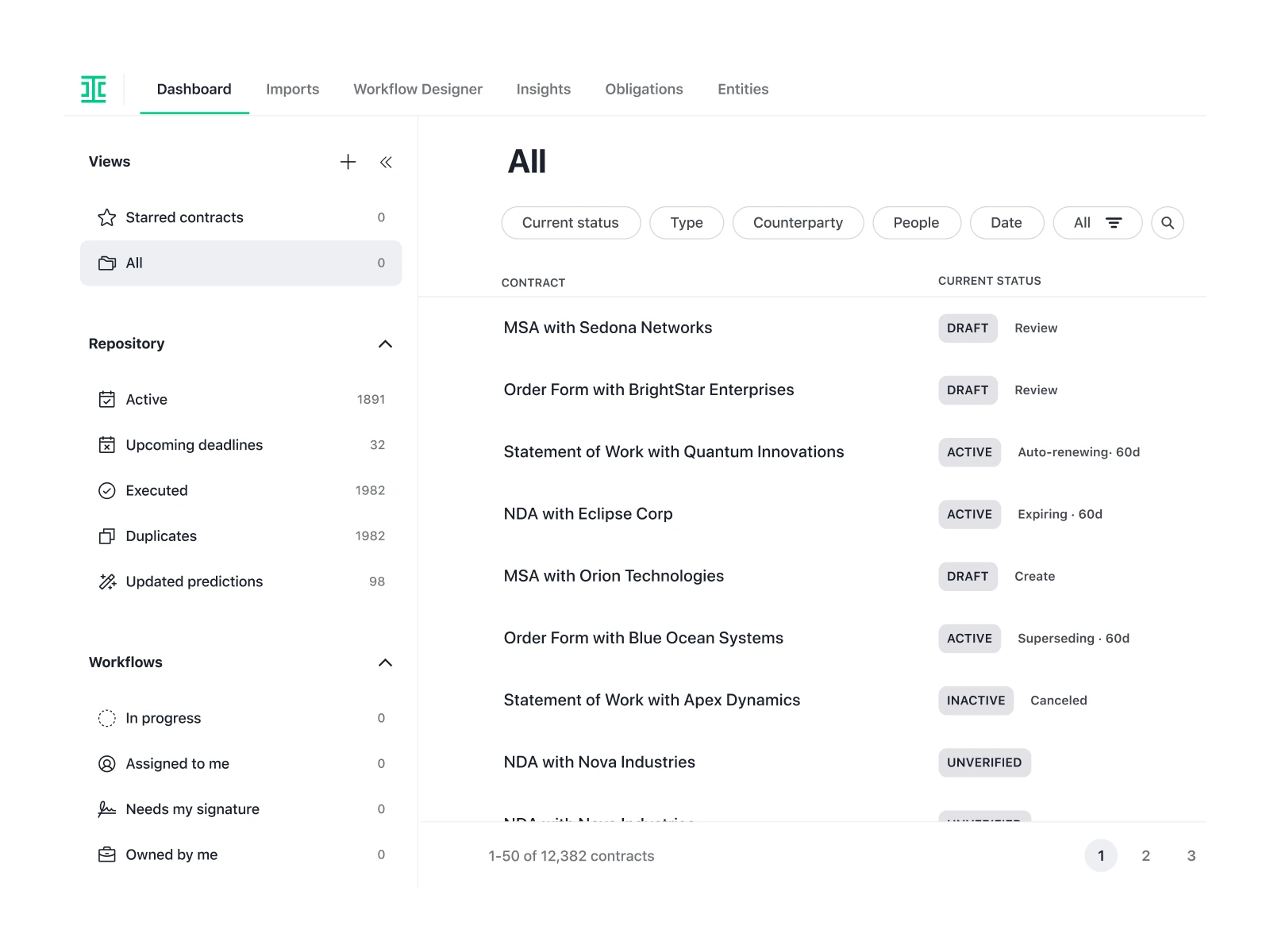Click the star icon beside Starred contracts
1270x952 pixels.
point(106,217)
